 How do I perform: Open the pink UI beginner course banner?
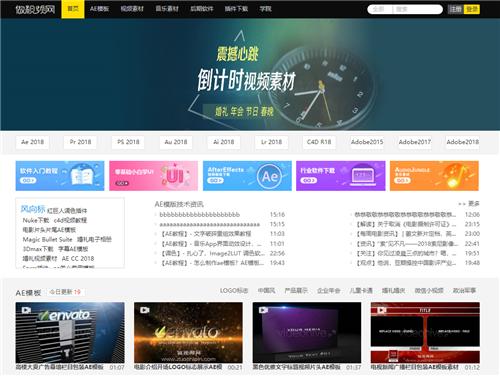(x=153, y=176)
